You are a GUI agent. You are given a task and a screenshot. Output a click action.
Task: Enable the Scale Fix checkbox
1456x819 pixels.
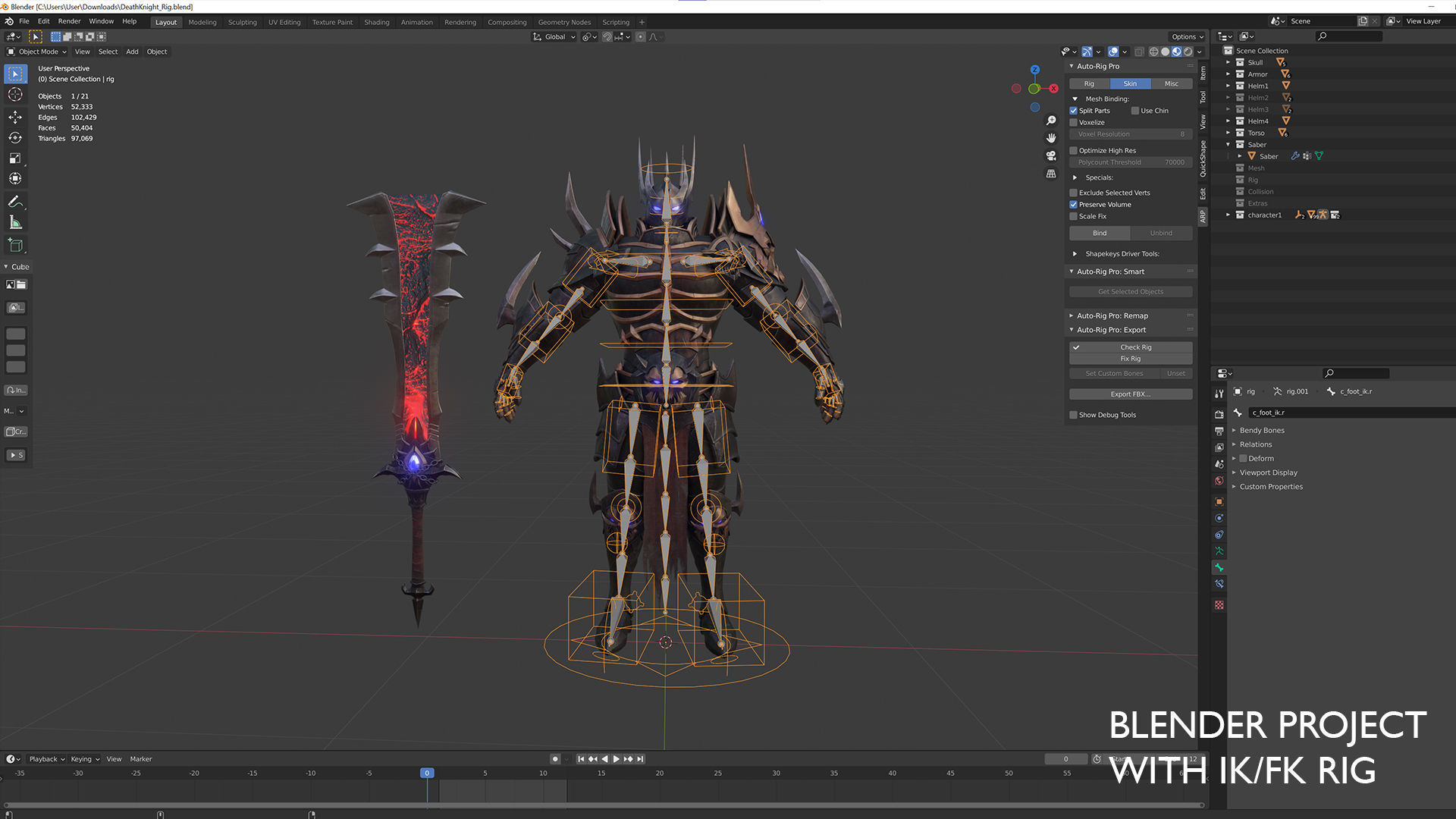coord(1073,216)
